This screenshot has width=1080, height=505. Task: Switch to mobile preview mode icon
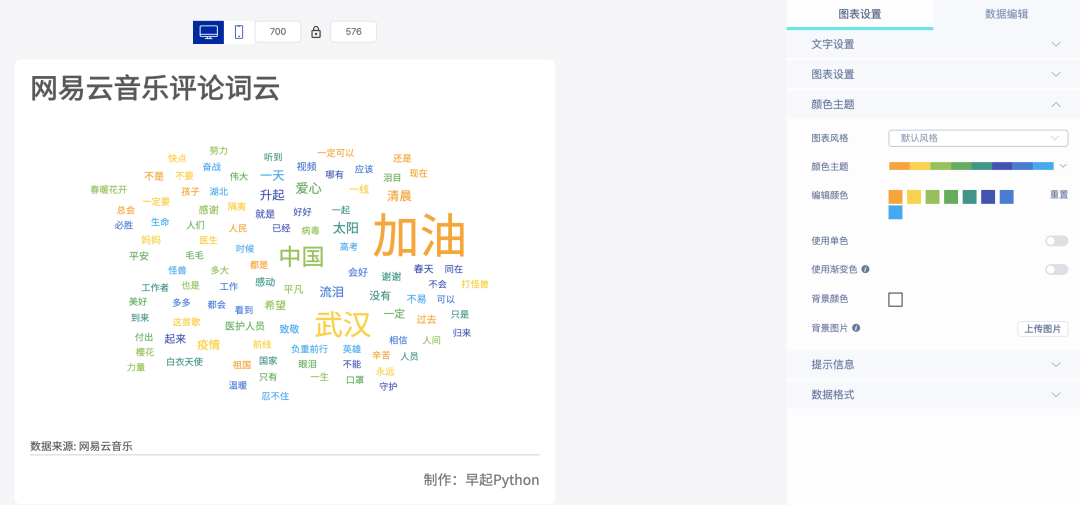coord(239,32)
